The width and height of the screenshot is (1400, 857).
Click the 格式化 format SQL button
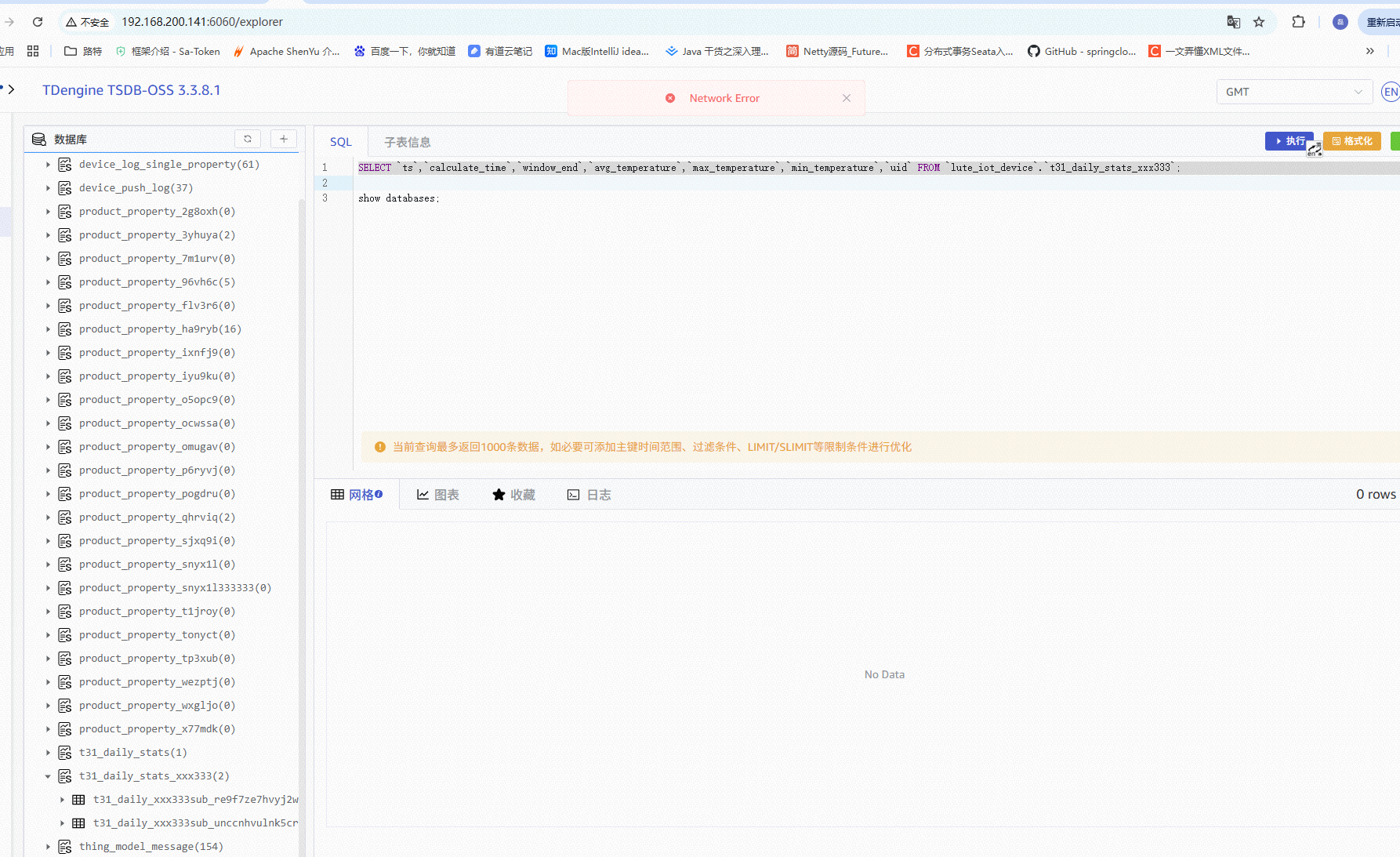(x=1351, y=141)
